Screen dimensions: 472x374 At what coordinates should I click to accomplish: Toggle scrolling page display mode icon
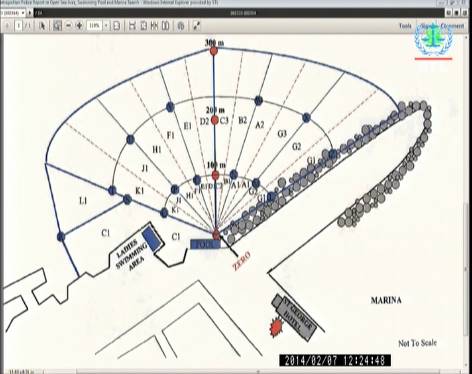(155, 26)
